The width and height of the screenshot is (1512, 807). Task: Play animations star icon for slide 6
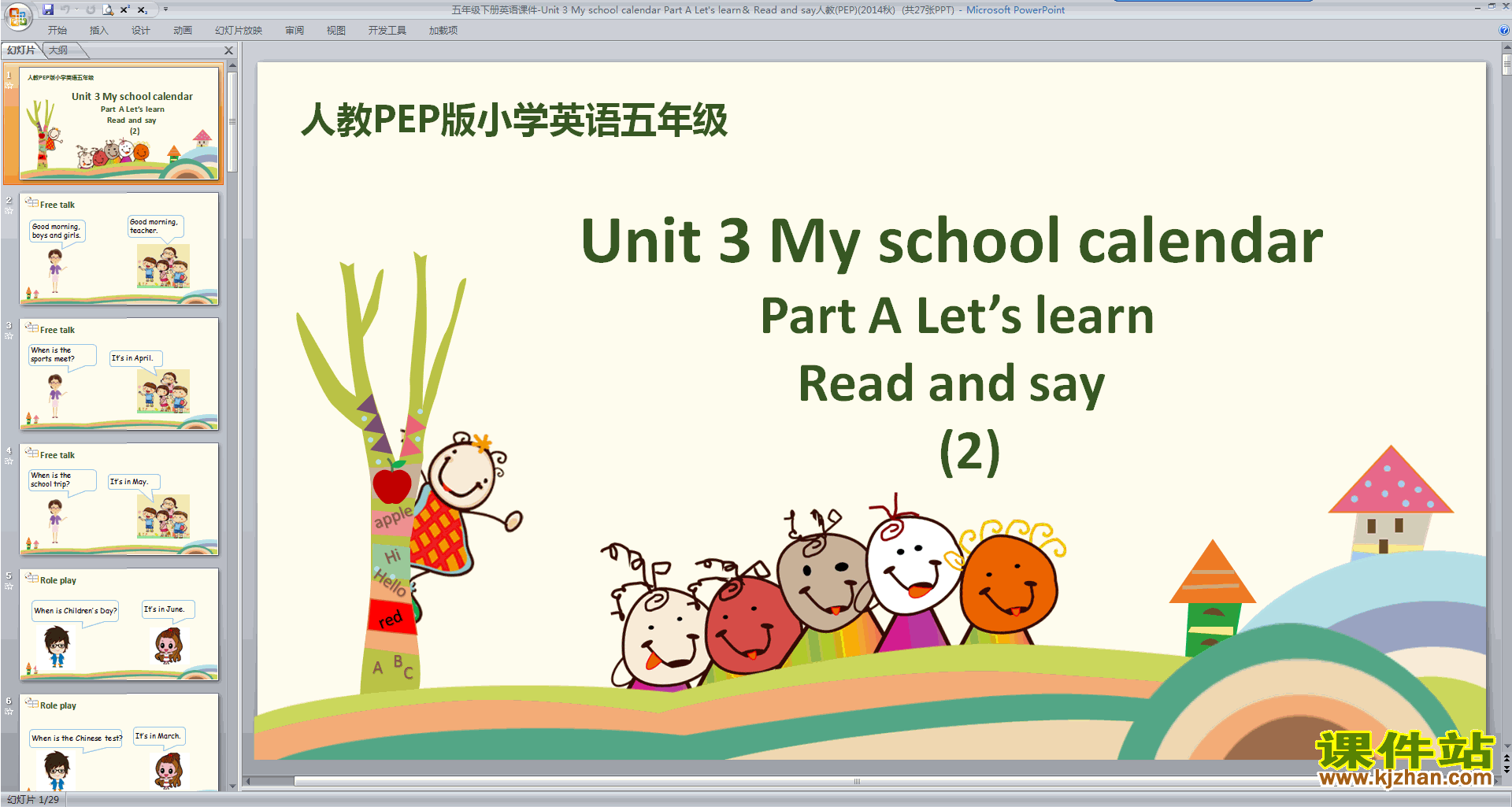(9, 712)
